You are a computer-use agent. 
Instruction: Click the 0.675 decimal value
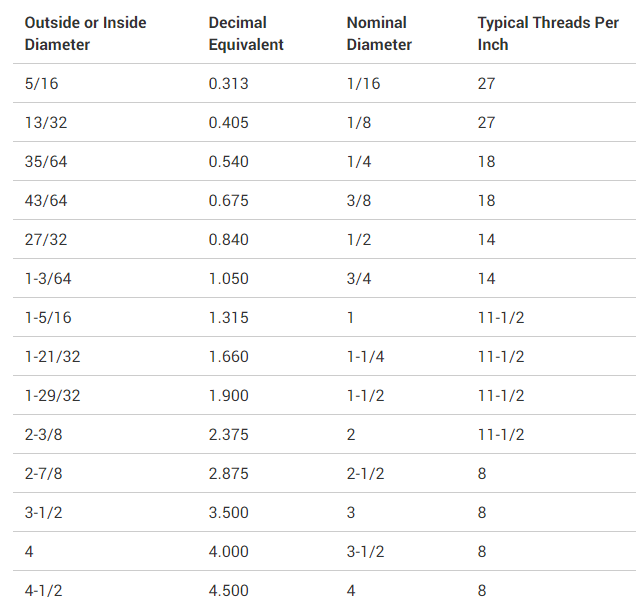[229, 201]
